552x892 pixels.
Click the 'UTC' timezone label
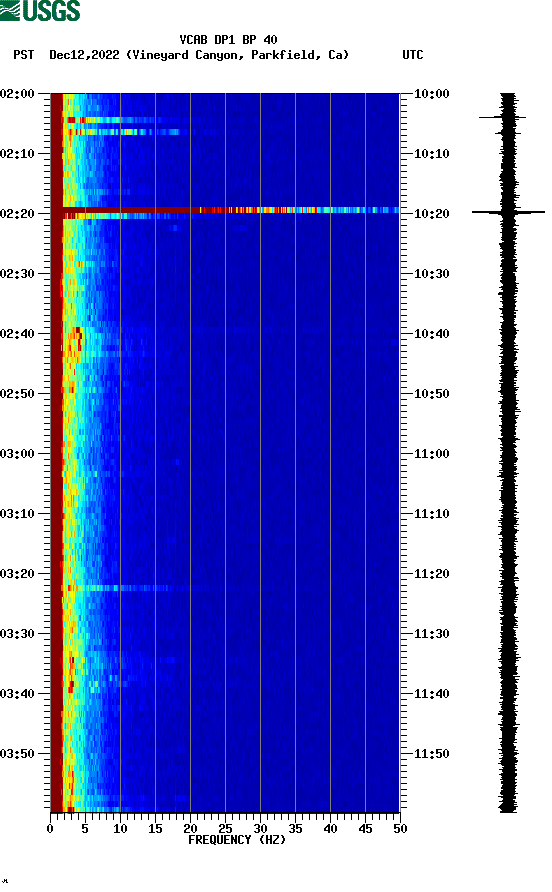pyautogui.click(x=413, y=55)
